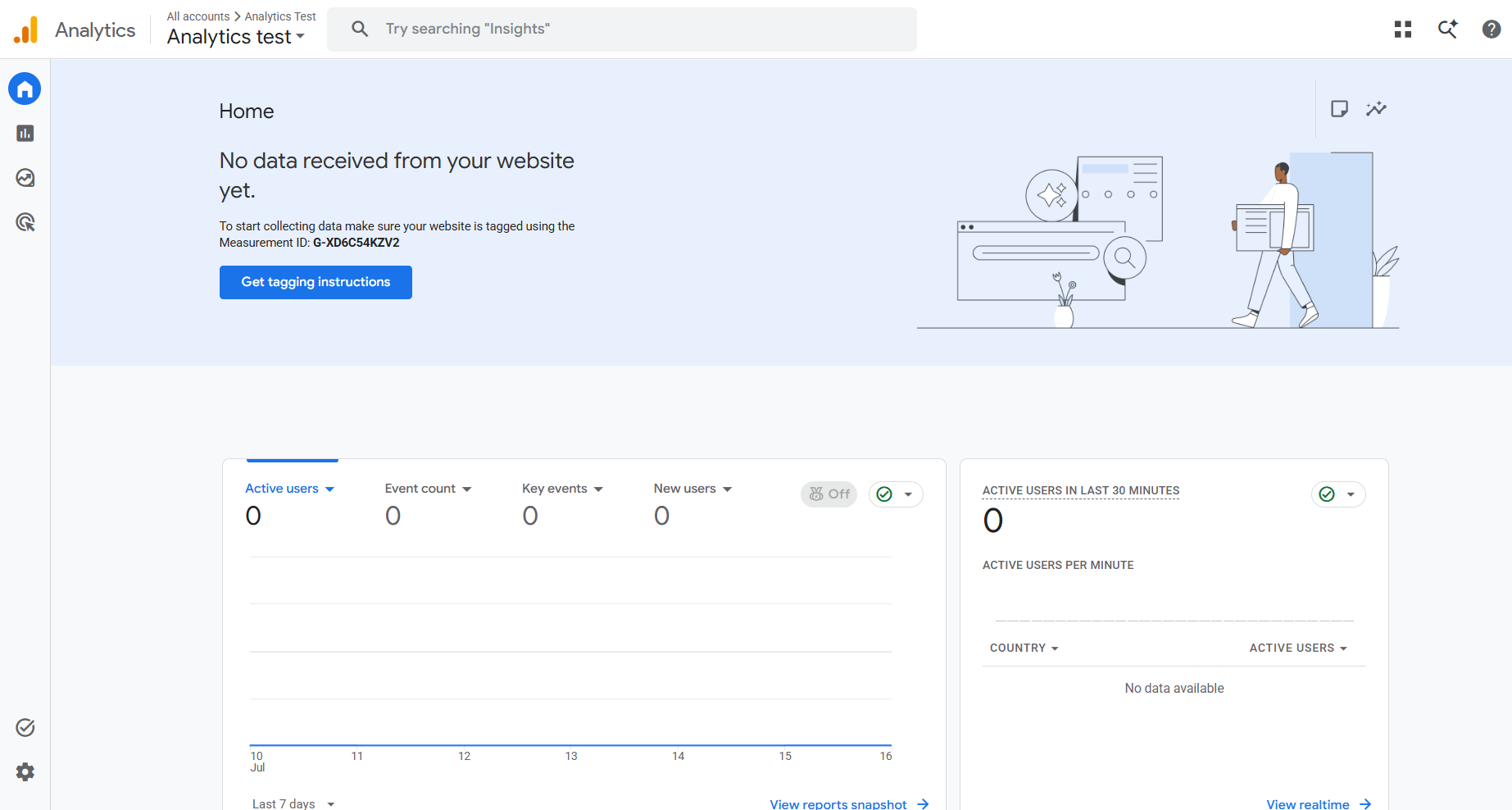Open the Help question mark icon

1492,30
